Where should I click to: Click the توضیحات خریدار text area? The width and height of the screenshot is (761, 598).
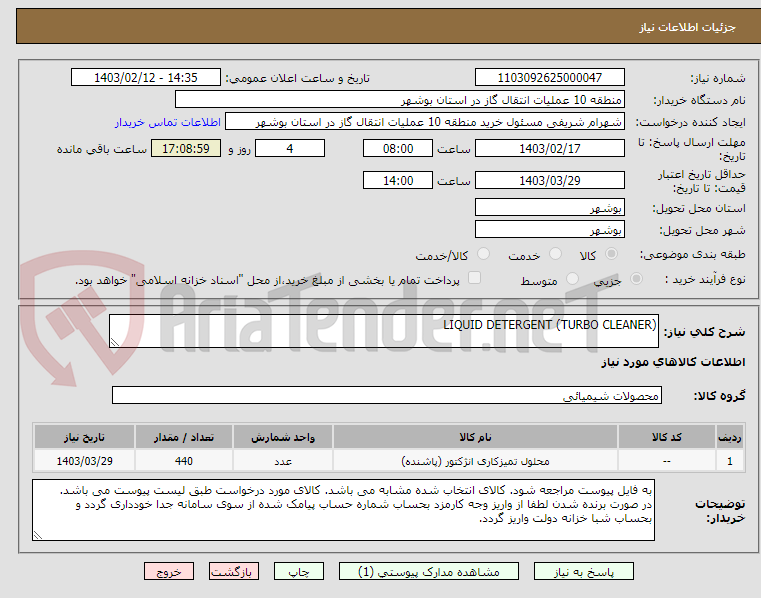coord(343,510)
